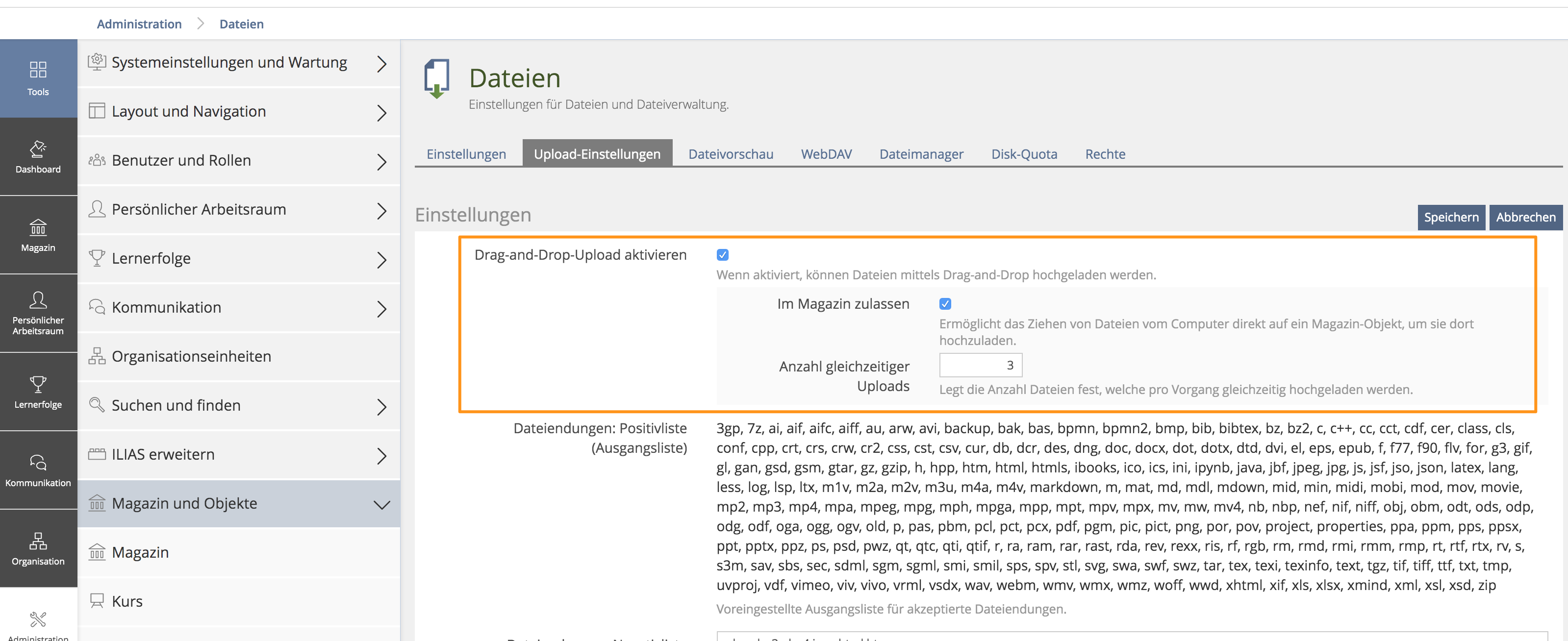Viewport: 1568px width, 641px height.
Task: Click the Lernerfolge trophy icon in sidebar
Action: click(x=38, y=391)
